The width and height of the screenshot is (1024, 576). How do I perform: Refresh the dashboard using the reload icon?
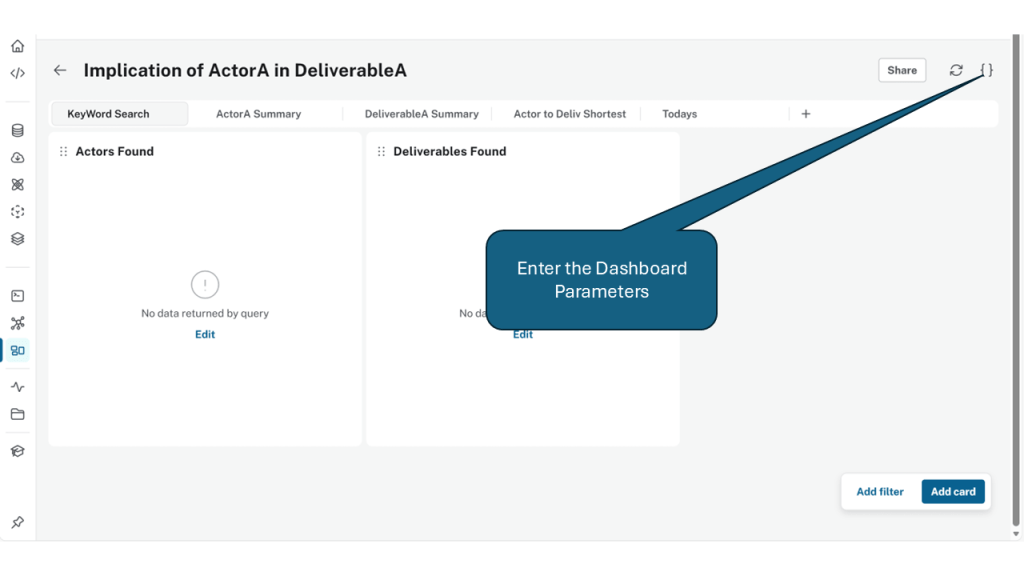(956, 70)
